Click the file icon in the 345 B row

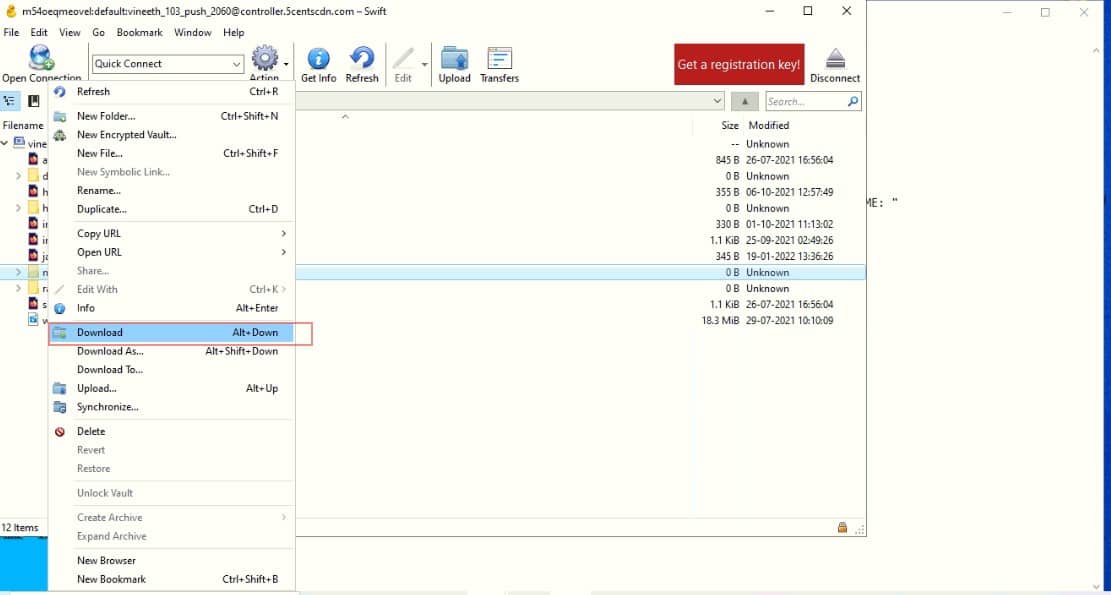pos(33,256)
